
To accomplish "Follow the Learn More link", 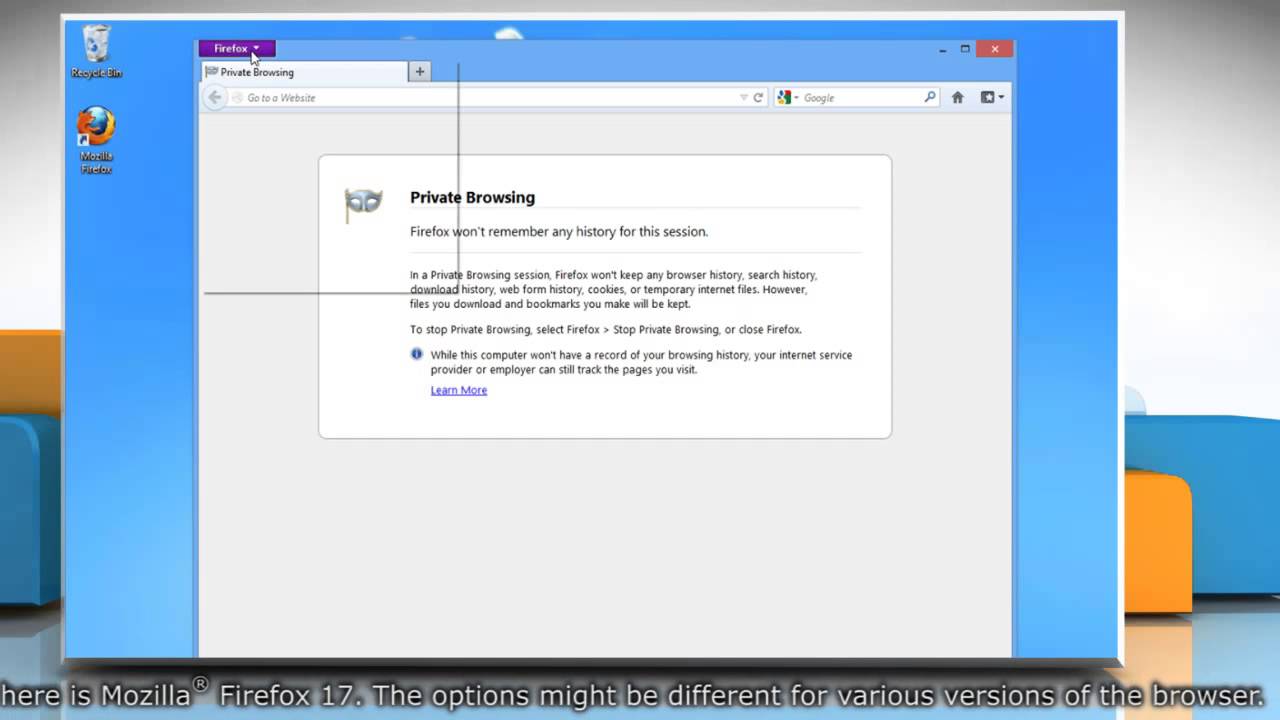I will 459,390.
